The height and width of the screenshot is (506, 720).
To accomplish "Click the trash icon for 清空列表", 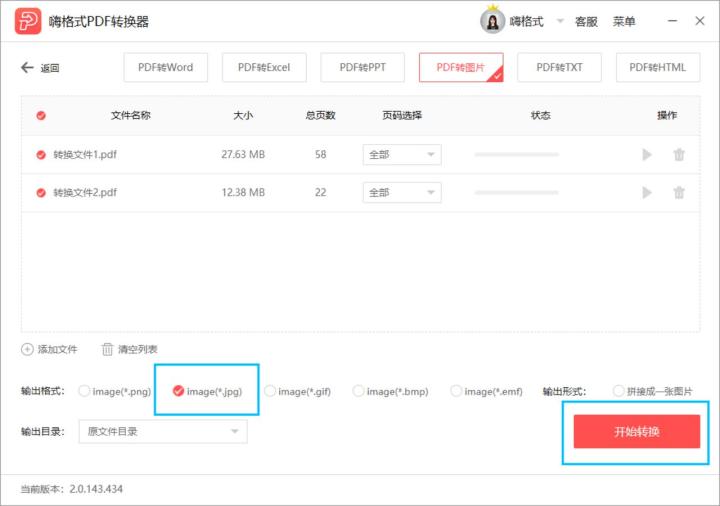I will [x=107, y=349].
